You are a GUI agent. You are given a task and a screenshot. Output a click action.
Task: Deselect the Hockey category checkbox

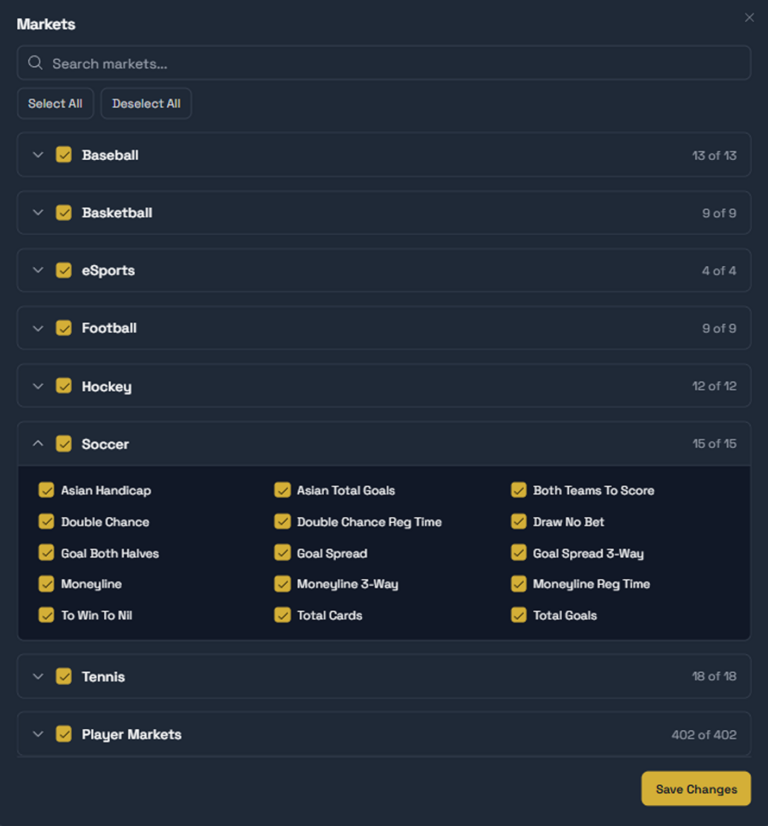(64, 386)
